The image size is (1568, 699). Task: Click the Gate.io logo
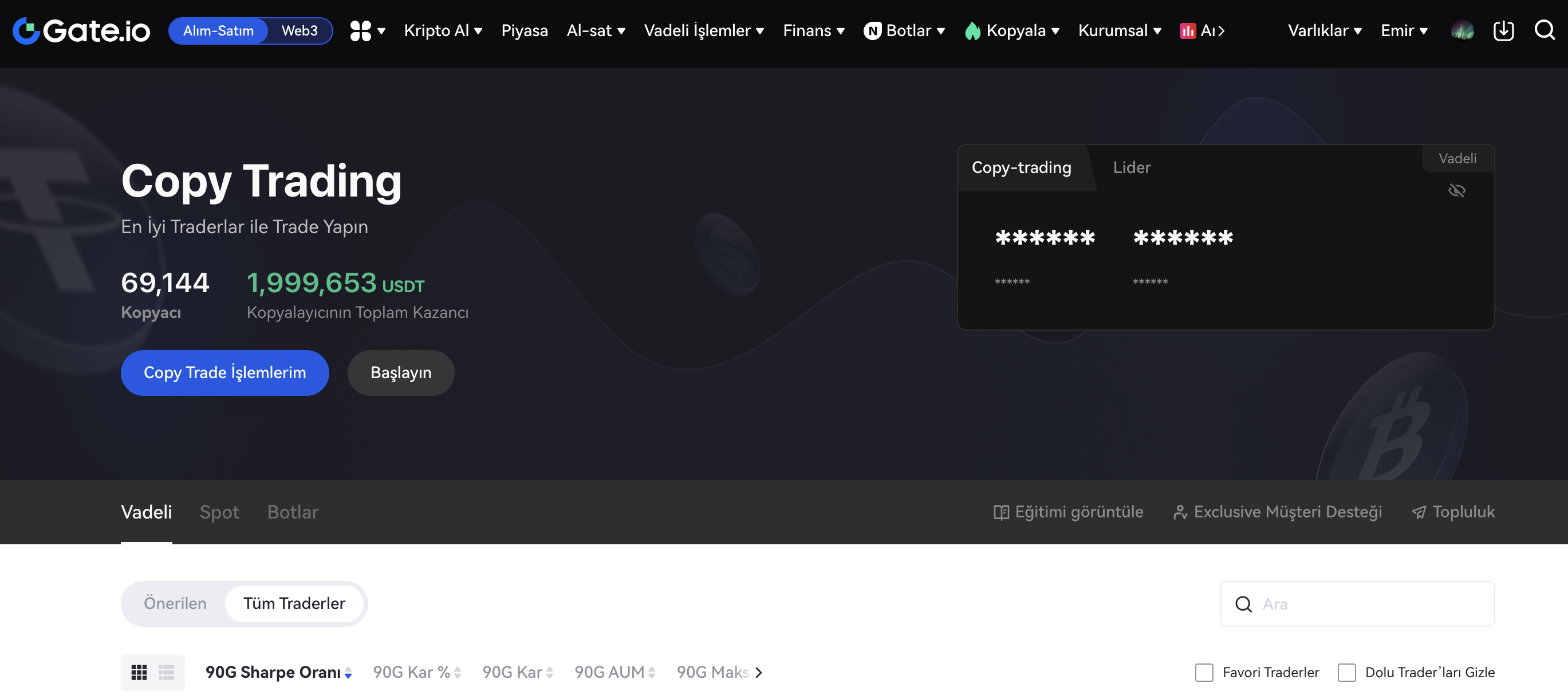(x=81, y=30)
